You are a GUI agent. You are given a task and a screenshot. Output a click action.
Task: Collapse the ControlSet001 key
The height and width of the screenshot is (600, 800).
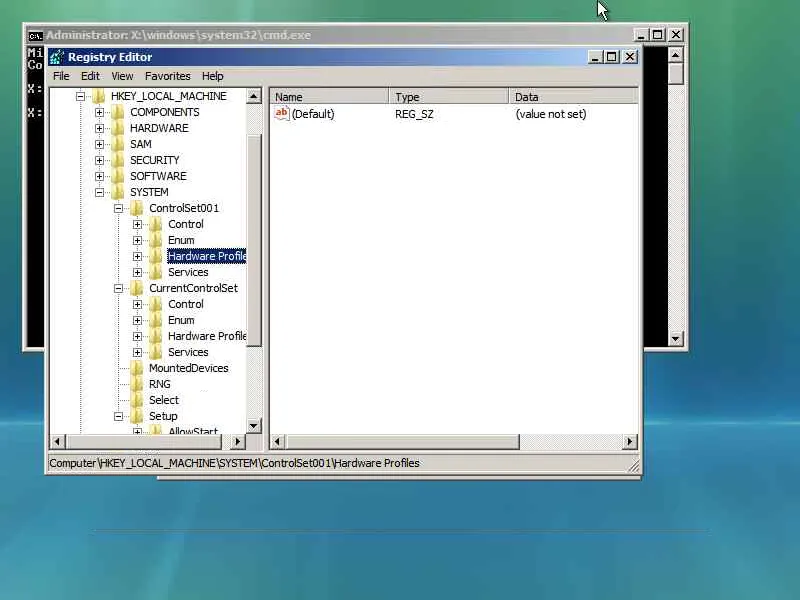pos(118,208)
